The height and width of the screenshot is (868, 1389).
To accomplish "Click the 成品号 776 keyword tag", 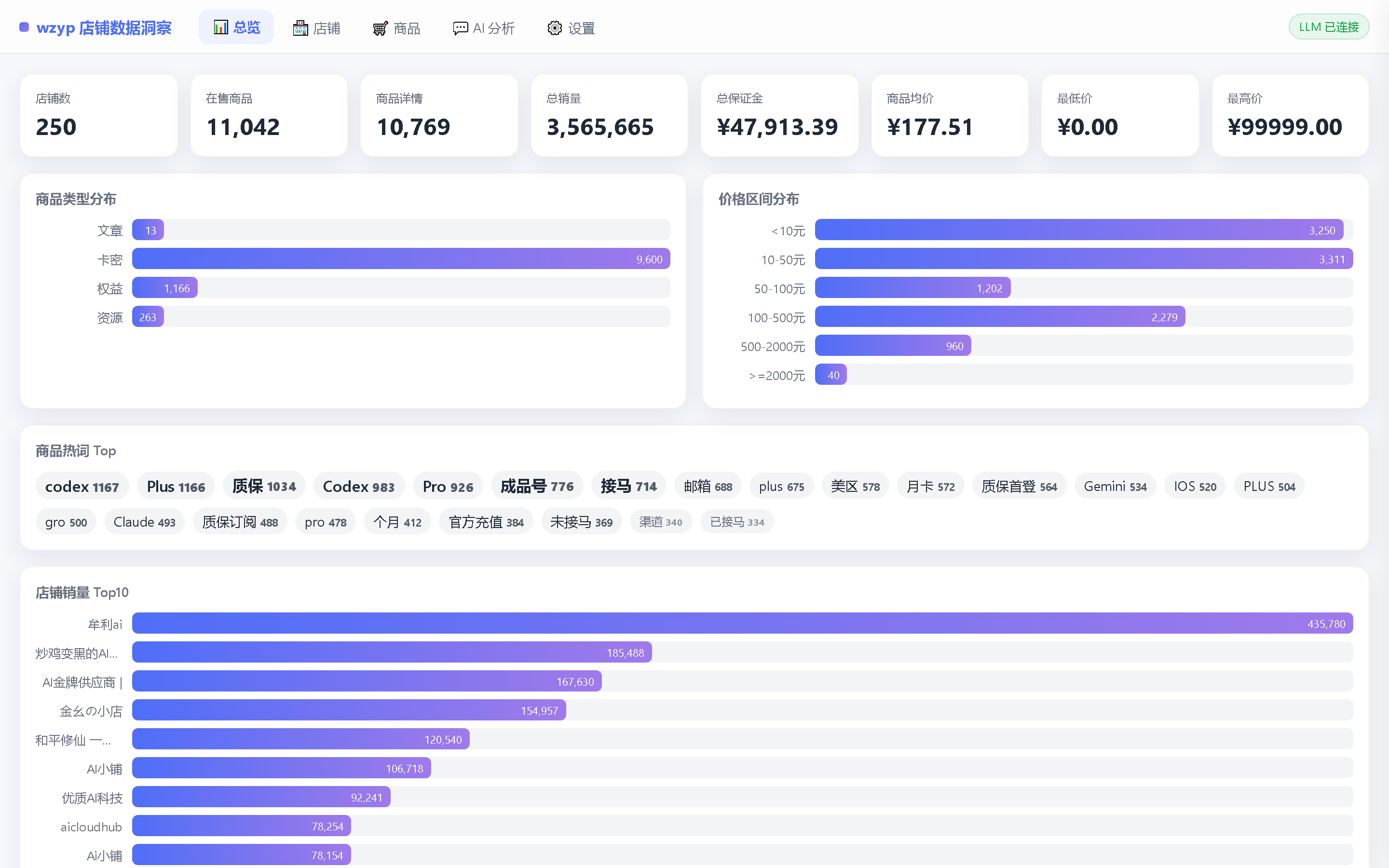I will (x=537, y=486).
